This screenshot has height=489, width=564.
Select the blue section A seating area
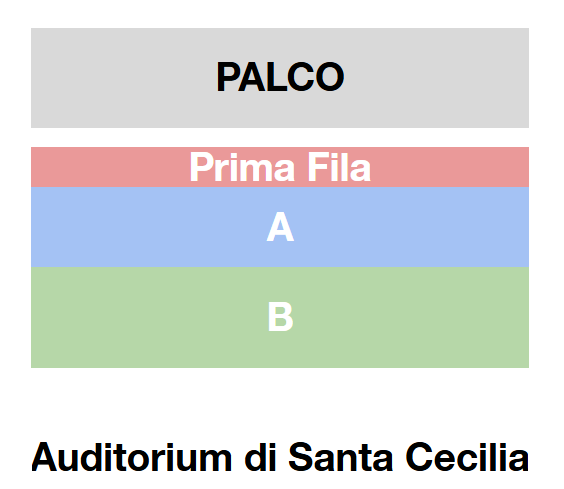(x=280, y=227)
